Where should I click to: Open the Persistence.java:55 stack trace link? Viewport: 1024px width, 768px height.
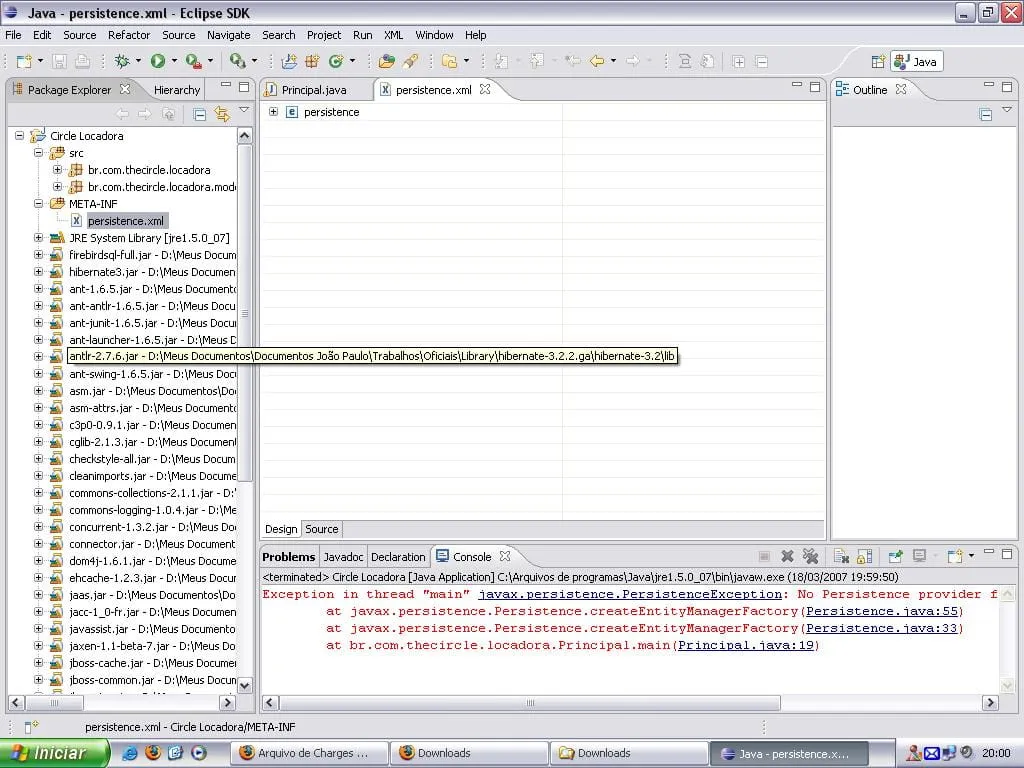[882, 611]
